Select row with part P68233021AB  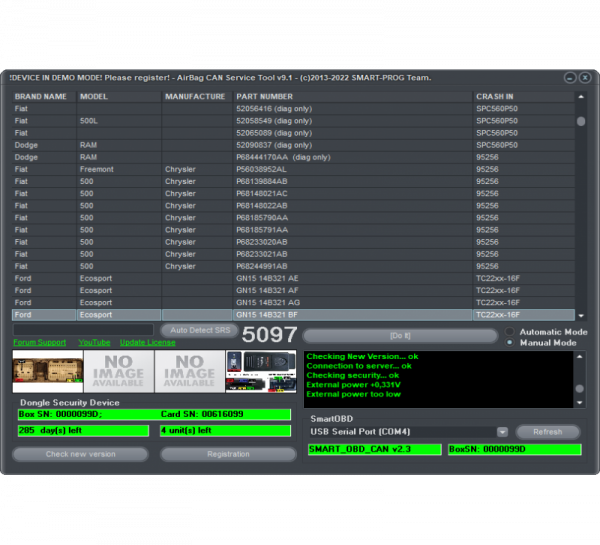tap(293, 254)
